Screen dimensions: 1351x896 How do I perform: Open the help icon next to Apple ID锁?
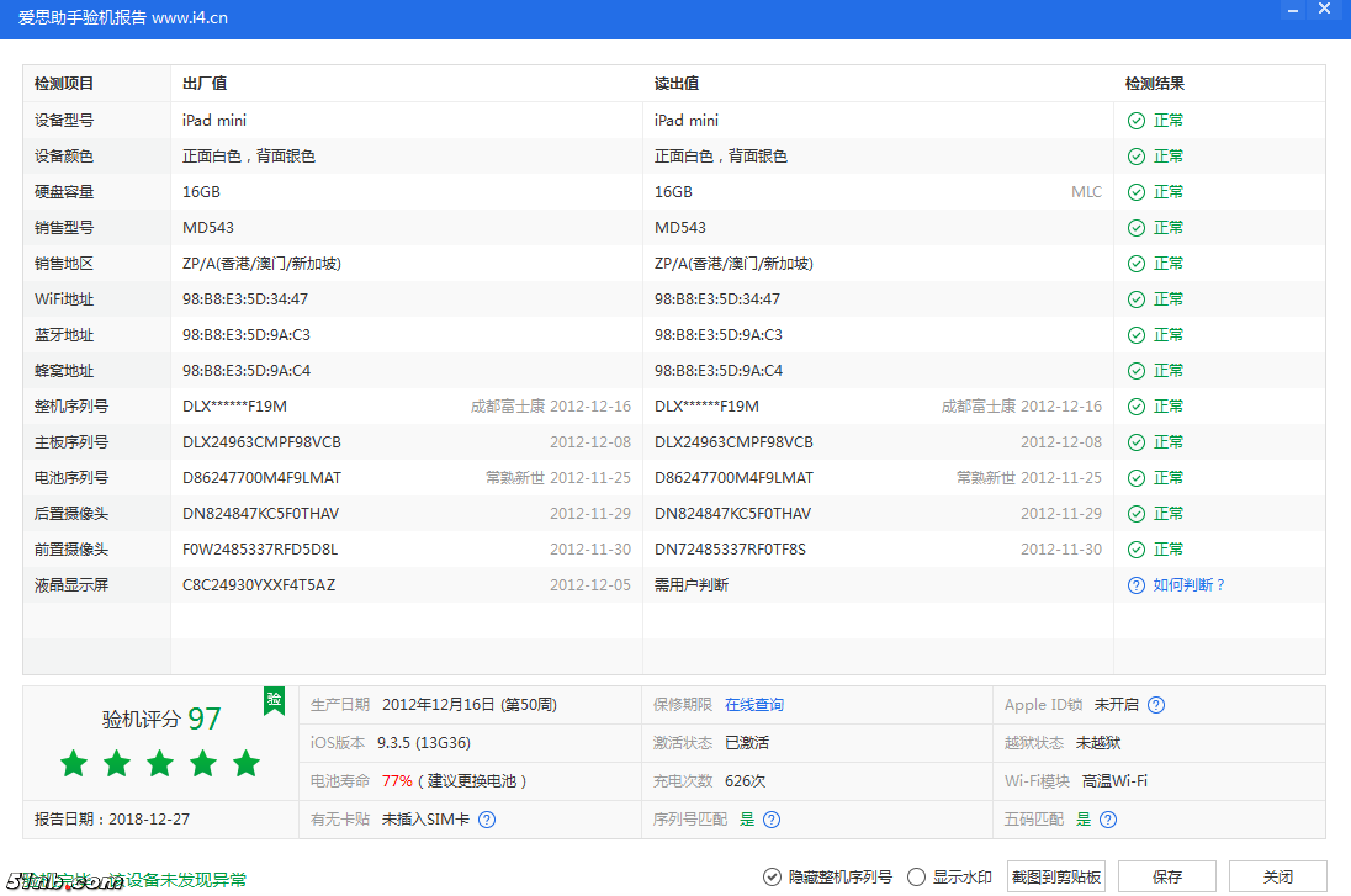[x=1157, y=705]
